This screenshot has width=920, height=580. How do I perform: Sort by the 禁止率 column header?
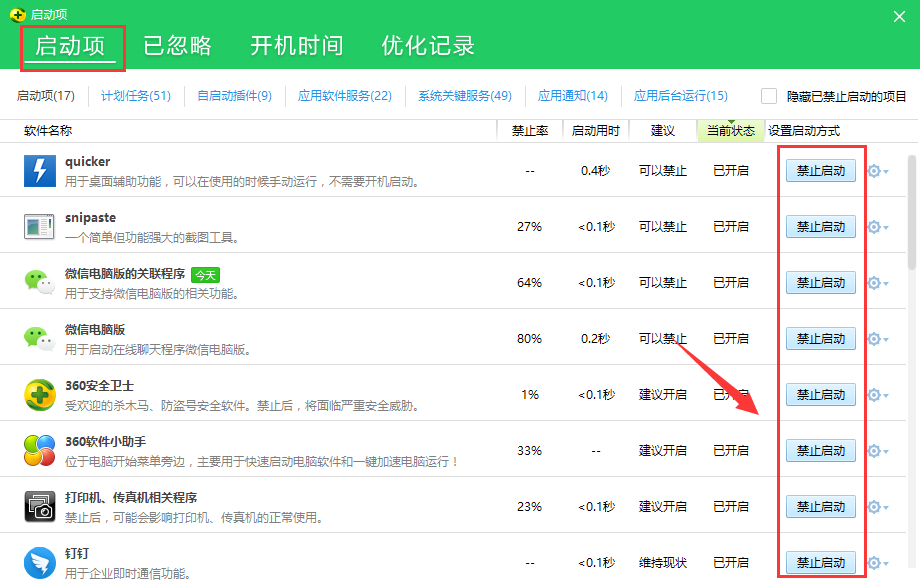(530, 131)
